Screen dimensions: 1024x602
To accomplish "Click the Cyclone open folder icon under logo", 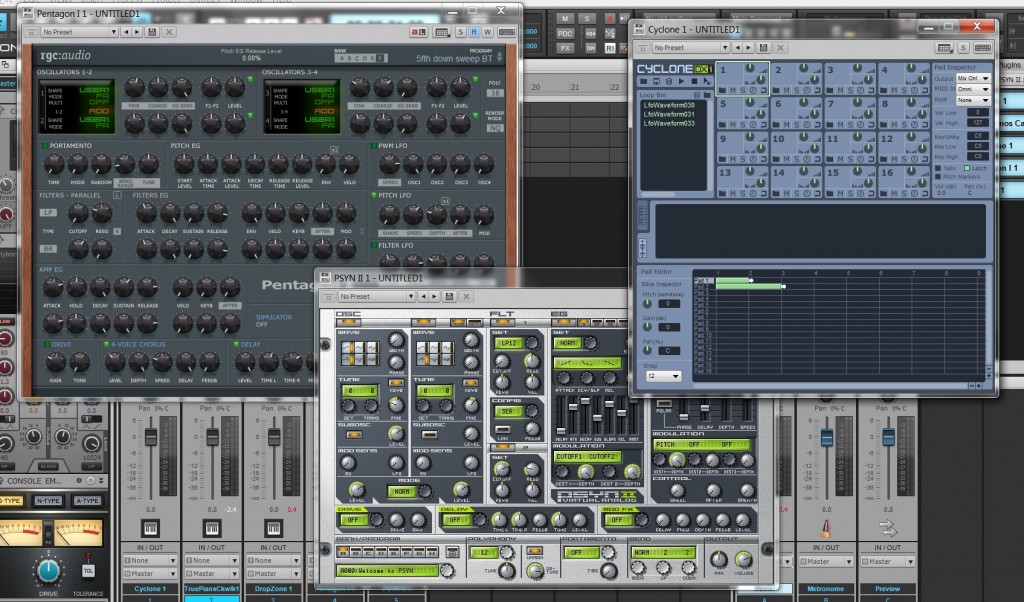I will [644, 82].
